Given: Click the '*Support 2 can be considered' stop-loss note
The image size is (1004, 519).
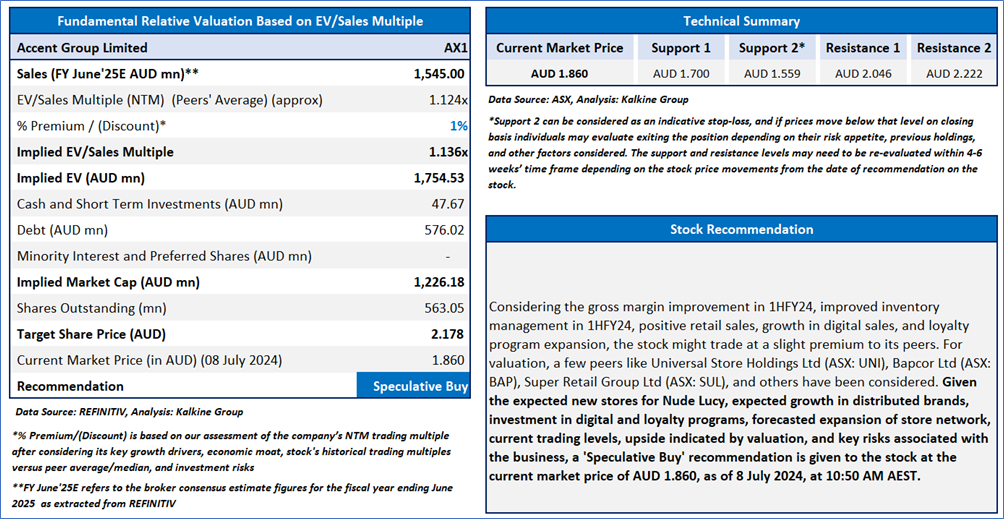Looking at the screenshot, I should (x=734, y=153).
